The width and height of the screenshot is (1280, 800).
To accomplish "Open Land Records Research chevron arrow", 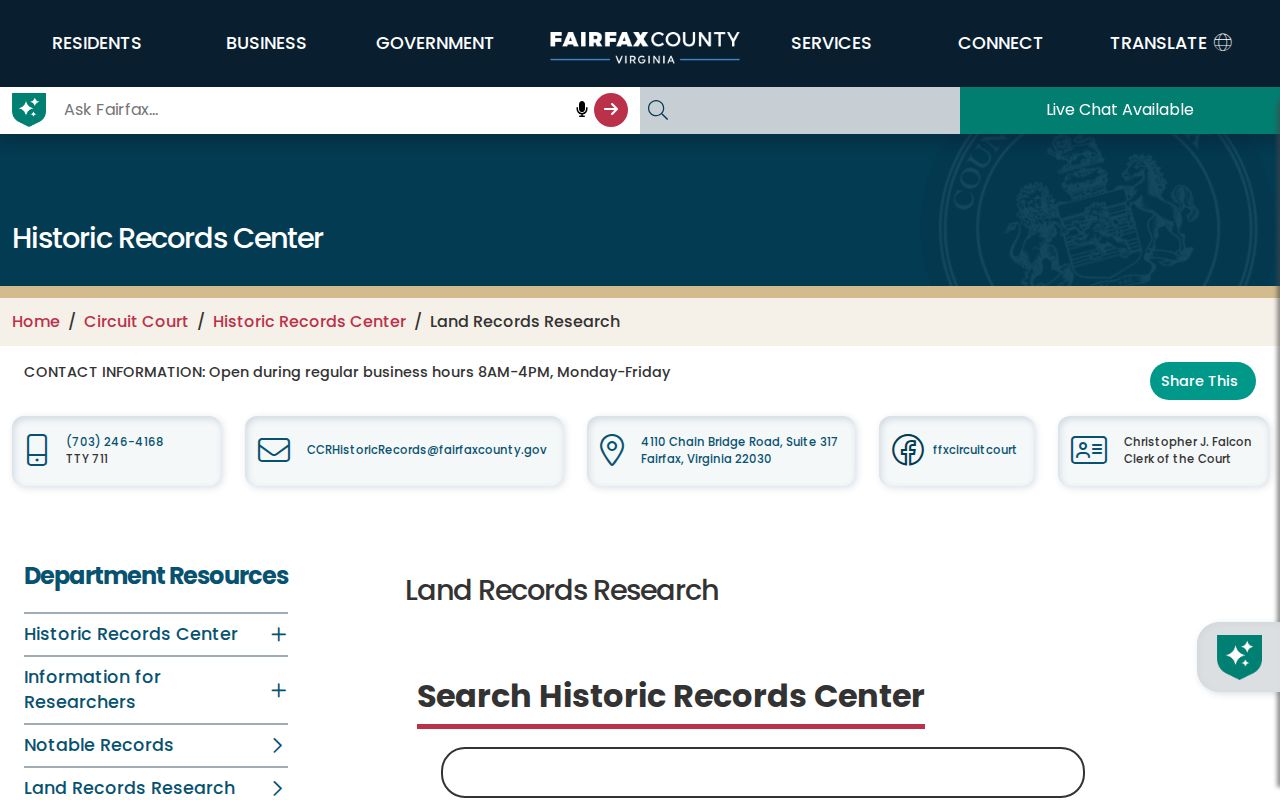I will pyautogui.click(x=278, y=788).
